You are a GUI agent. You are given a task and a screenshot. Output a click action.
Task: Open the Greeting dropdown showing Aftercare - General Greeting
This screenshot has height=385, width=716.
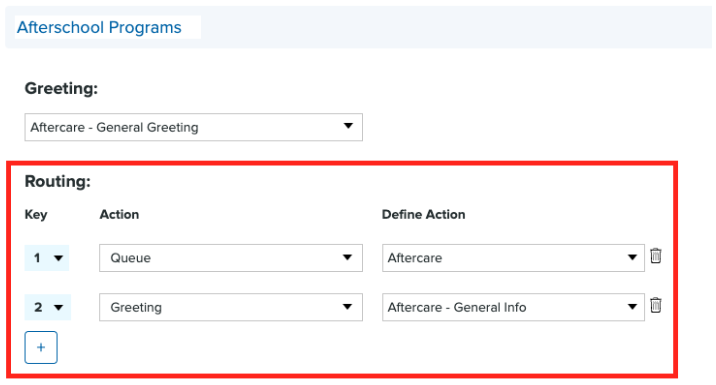click(x=194, y=127)
